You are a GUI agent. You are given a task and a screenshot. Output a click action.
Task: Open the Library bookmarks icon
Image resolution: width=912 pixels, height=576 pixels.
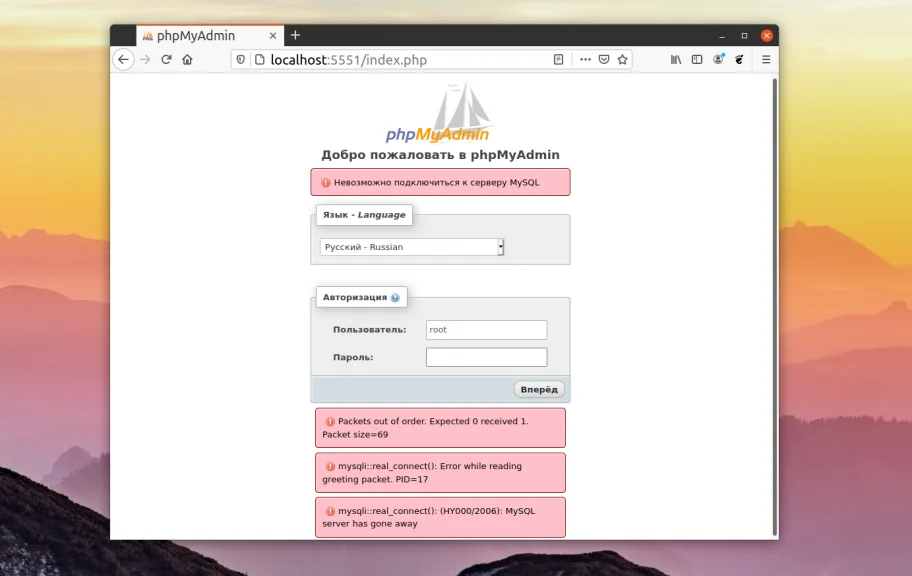tap(676, 59)
